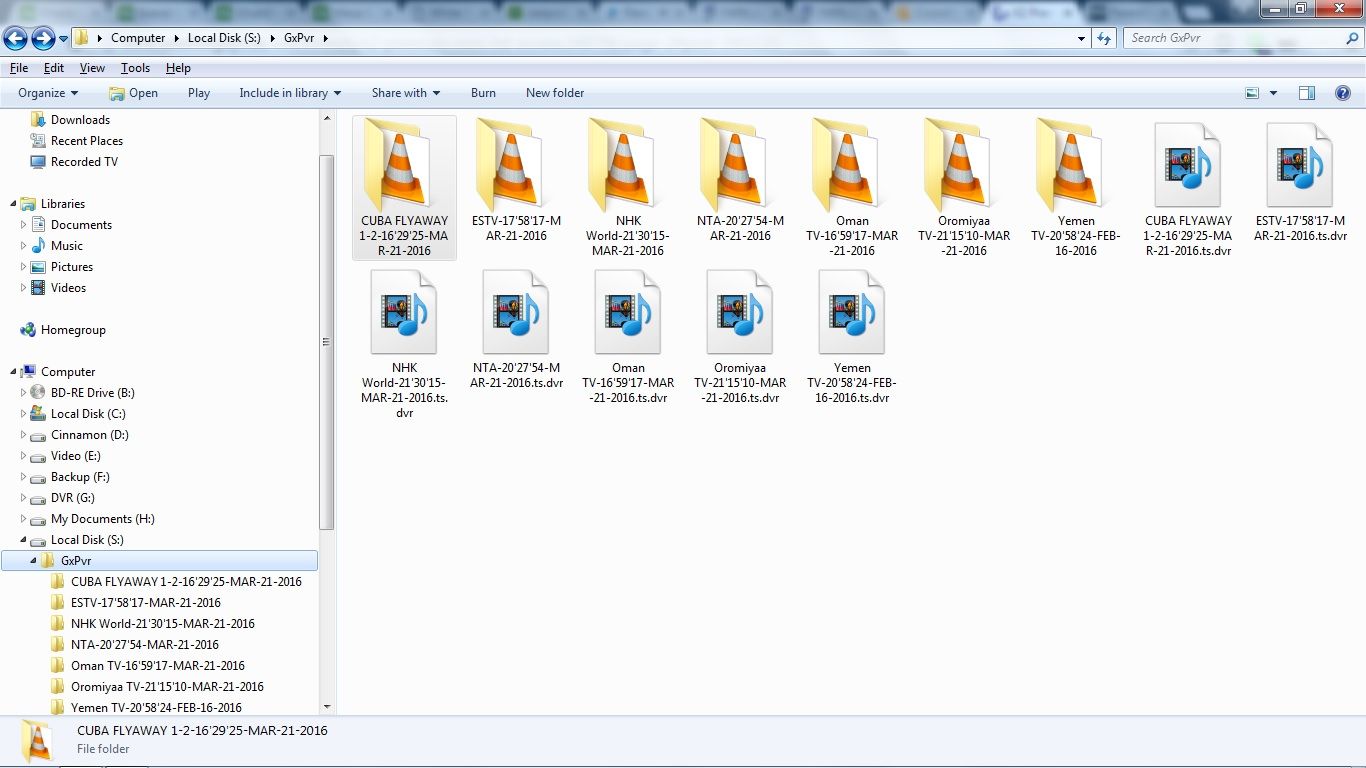Select Yemen TV .ts.dvr media file icon
This screenshot has width=1366, height=768.
(x=852, y=311)
